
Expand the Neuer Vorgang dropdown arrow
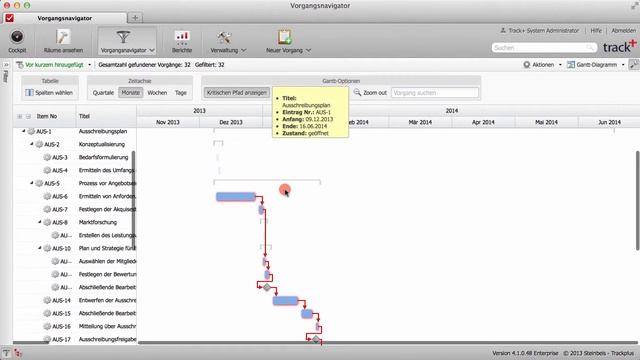[308, 50]
